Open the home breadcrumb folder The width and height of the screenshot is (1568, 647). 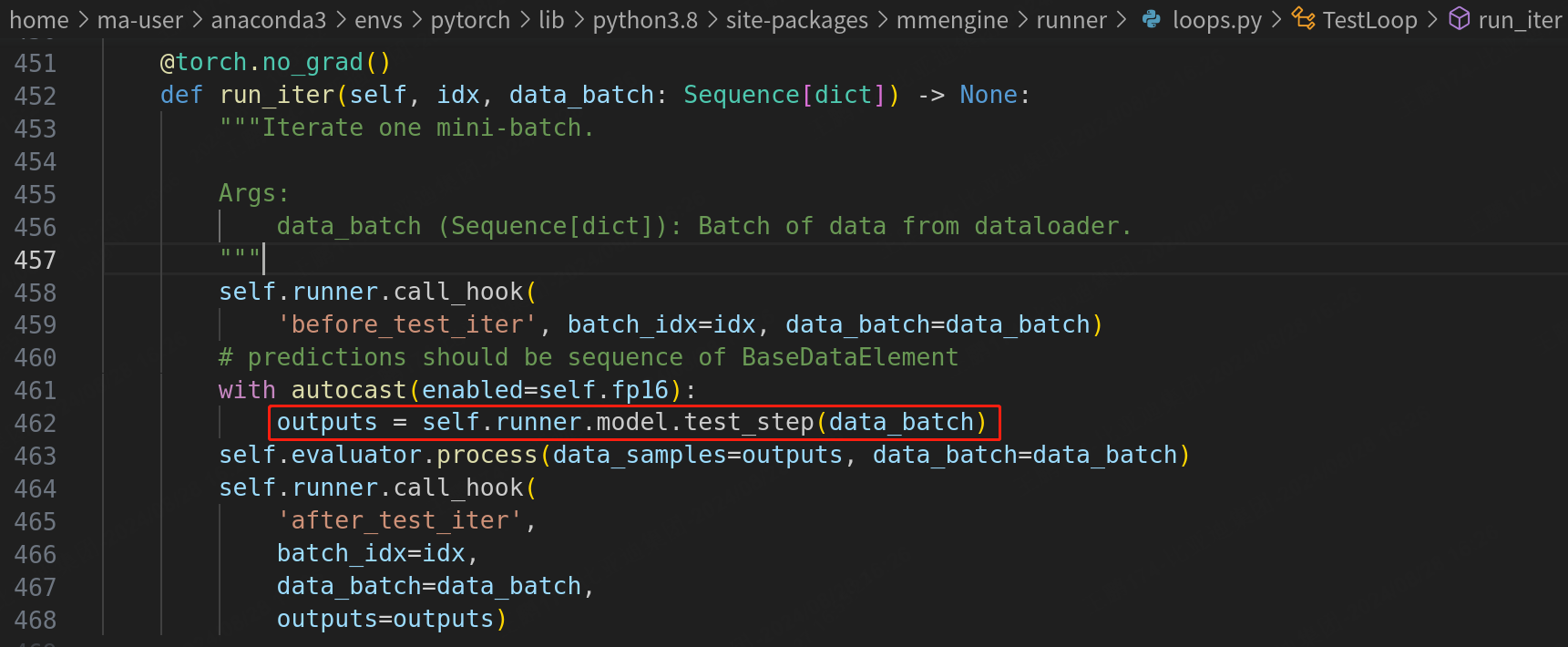pos(38,20)
